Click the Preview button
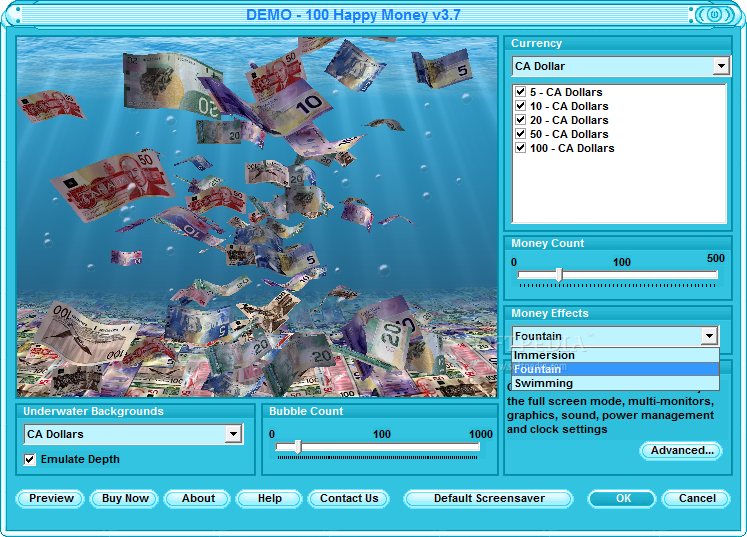The width and height of the screenshot is (747, 537). pos(50,498)
